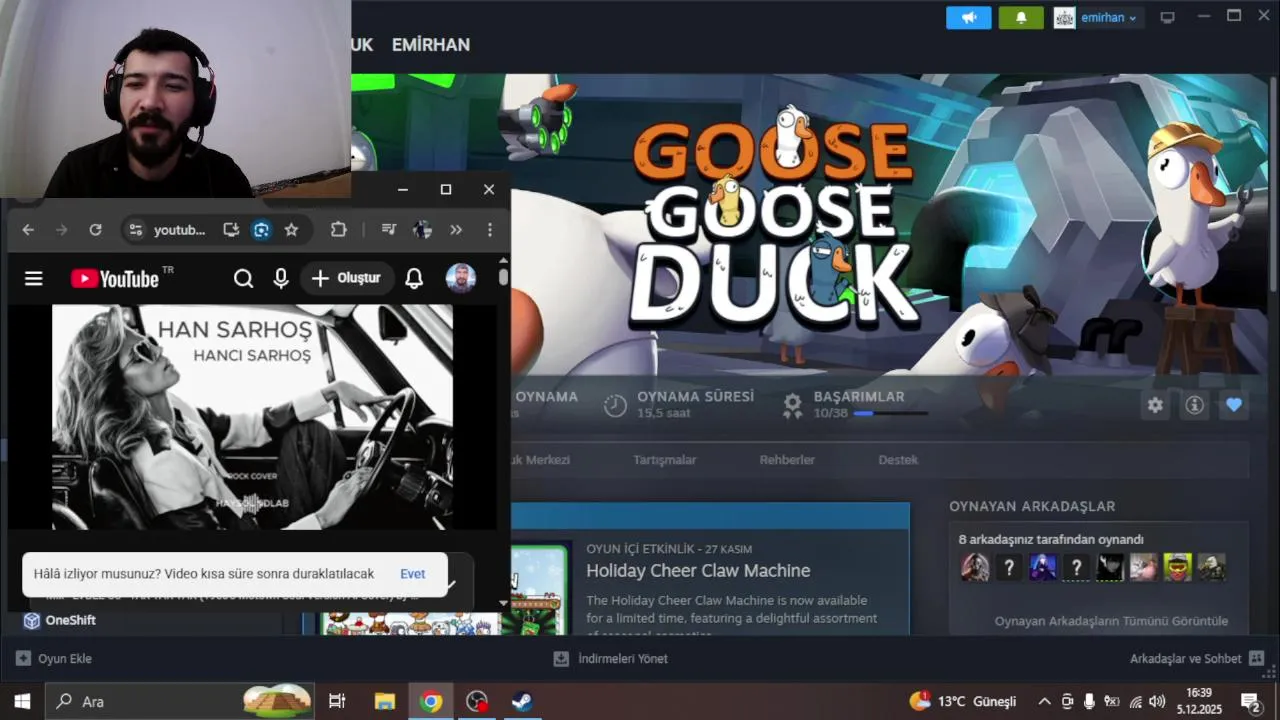Click the OYNAMA SÜRESİ 15.5 saat text
This screenshot has height=720, width=1280.
coord(695,404)
